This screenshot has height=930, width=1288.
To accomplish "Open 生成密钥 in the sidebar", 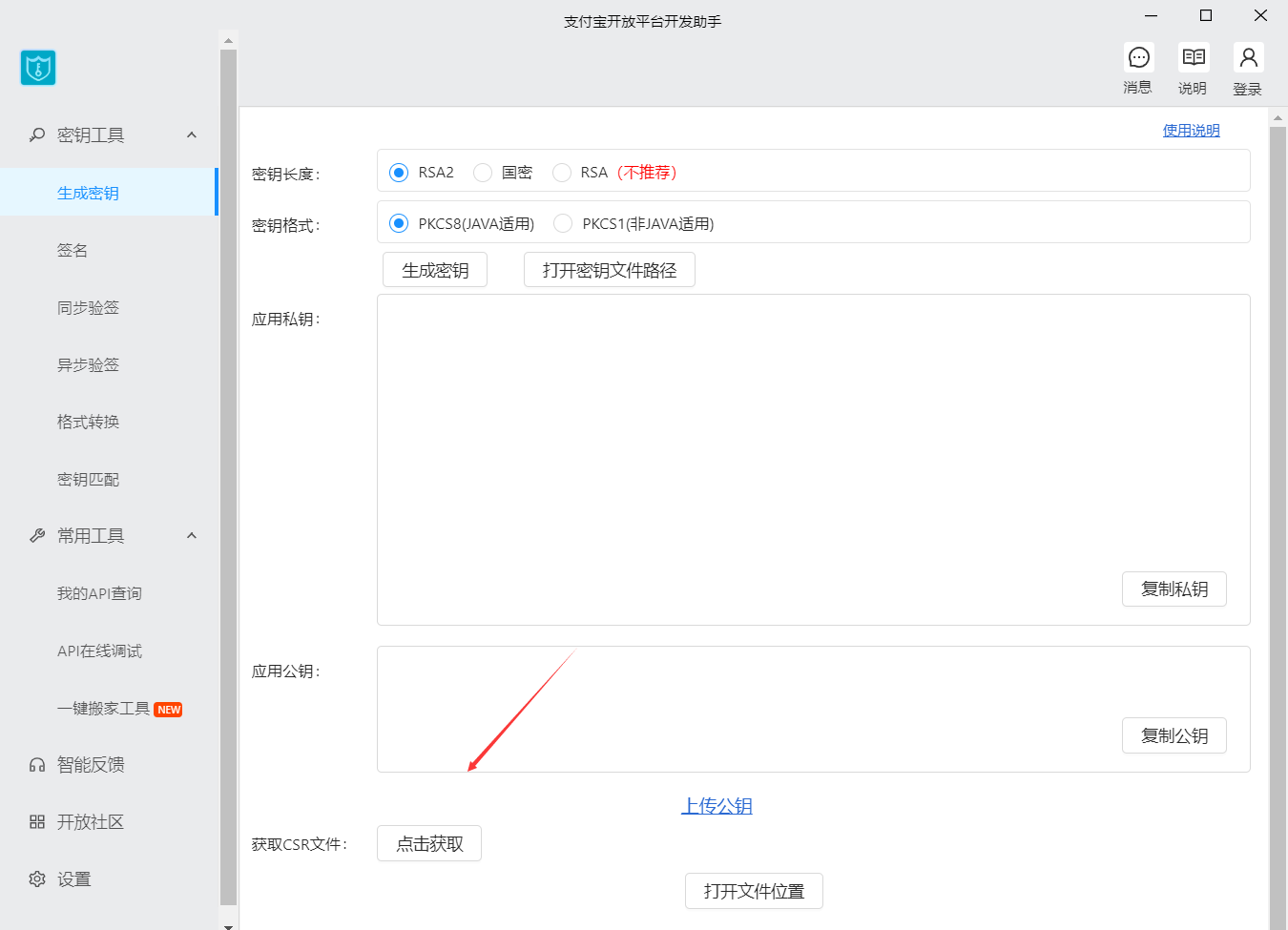I will coord(109,192).
